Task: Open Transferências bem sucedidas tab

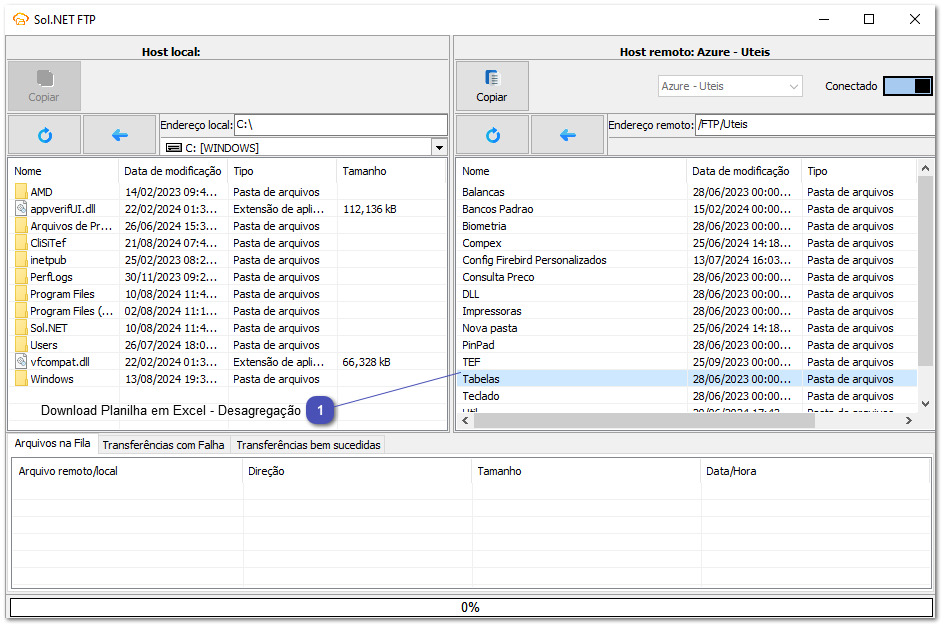Action: point(308,445)
